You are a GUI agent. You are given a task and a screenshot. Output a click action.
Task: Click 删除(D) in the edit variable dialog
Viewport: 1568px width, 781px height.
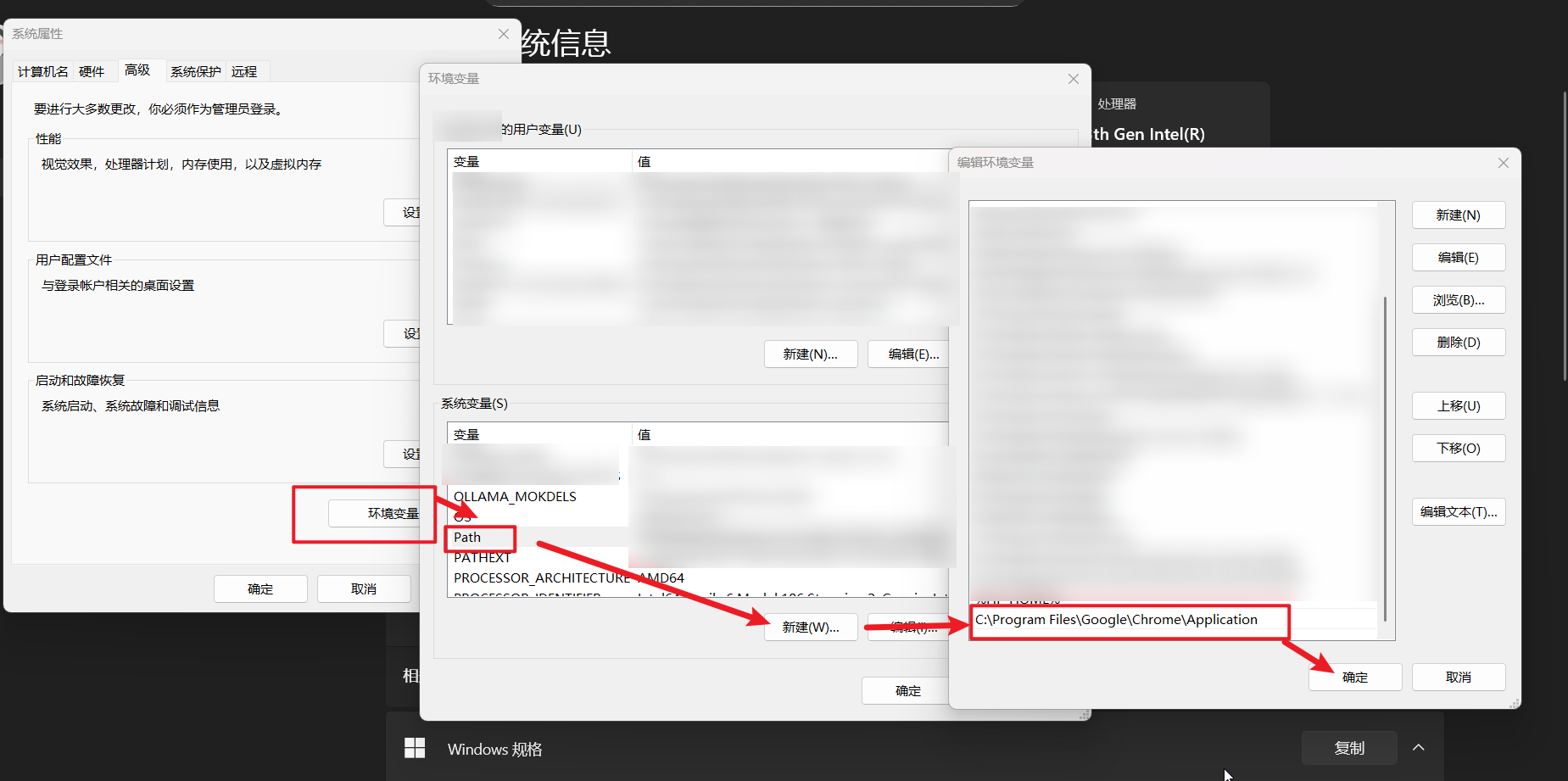coord(1459,343)
